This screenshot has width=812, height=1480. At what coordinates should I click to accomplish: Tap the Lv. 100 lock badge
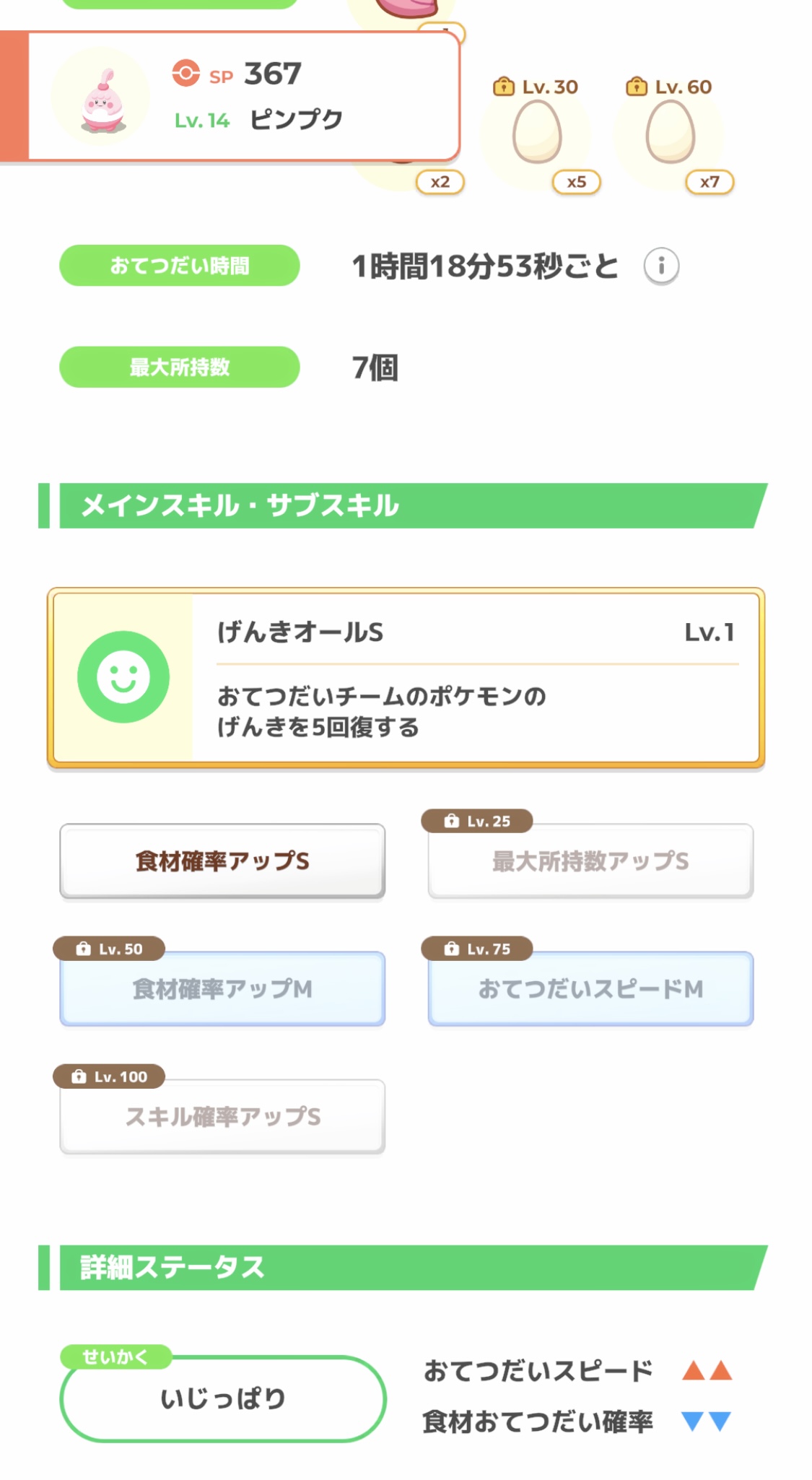109,1076
